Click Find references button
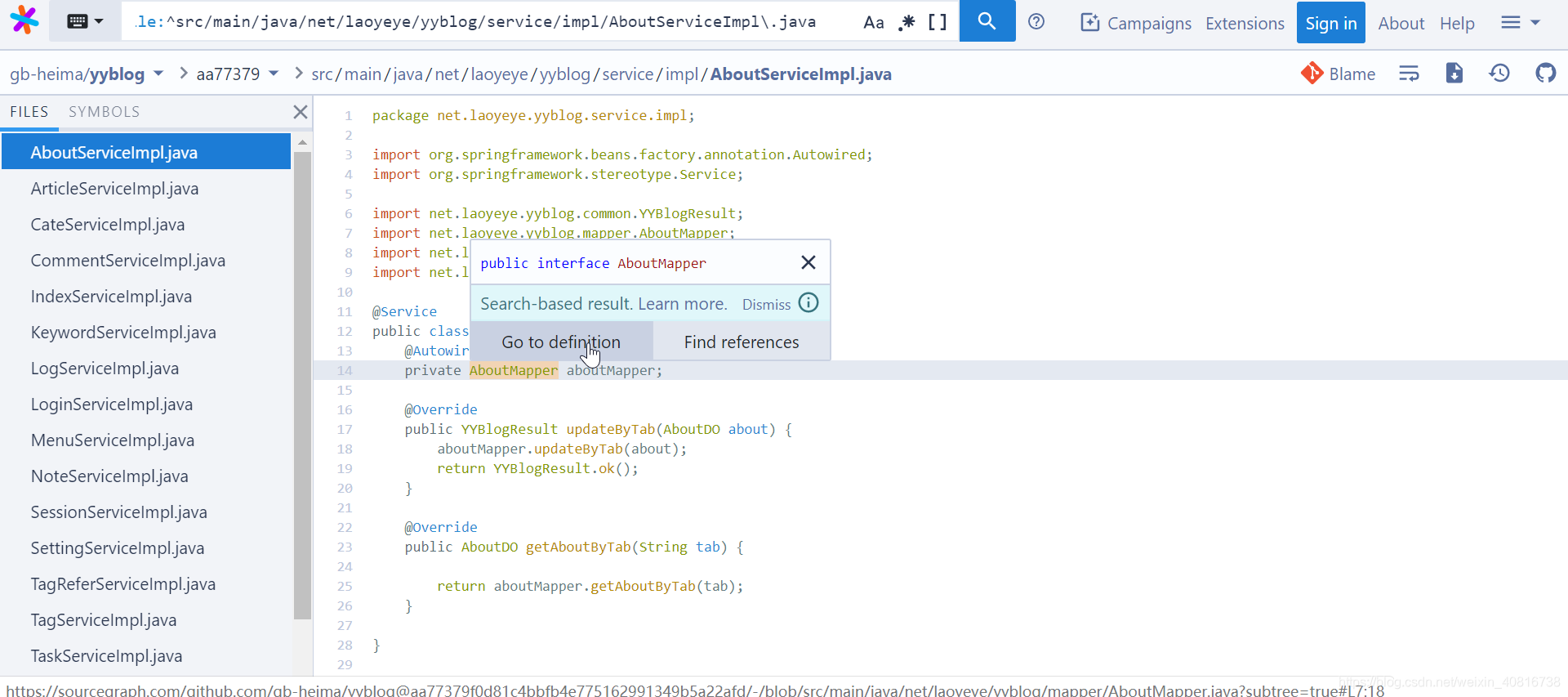Viewport: 1568px width, 697px height. (742, 342)
